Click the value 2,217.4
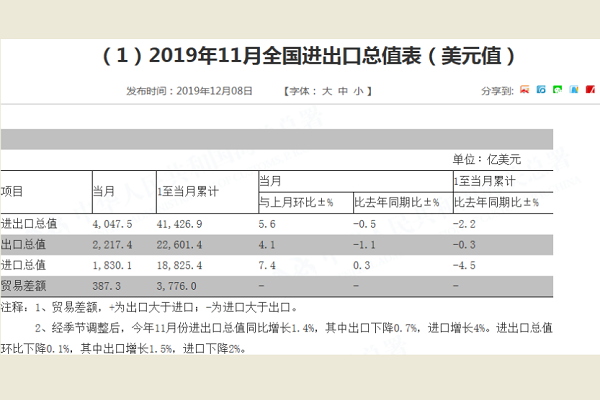This screenshot has width=600, height=400. pyautogui.click(x=112, y=245)
